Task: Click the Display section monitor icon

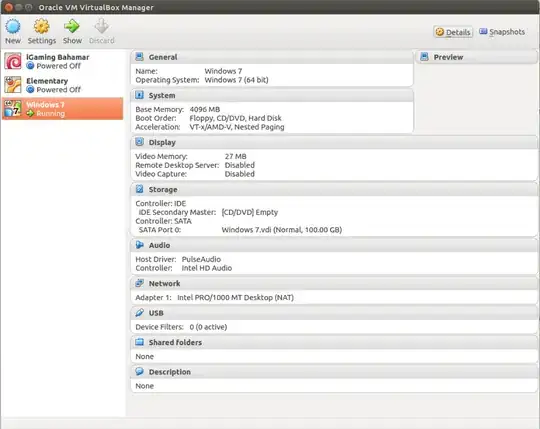Action: click(x=139, y=142)
